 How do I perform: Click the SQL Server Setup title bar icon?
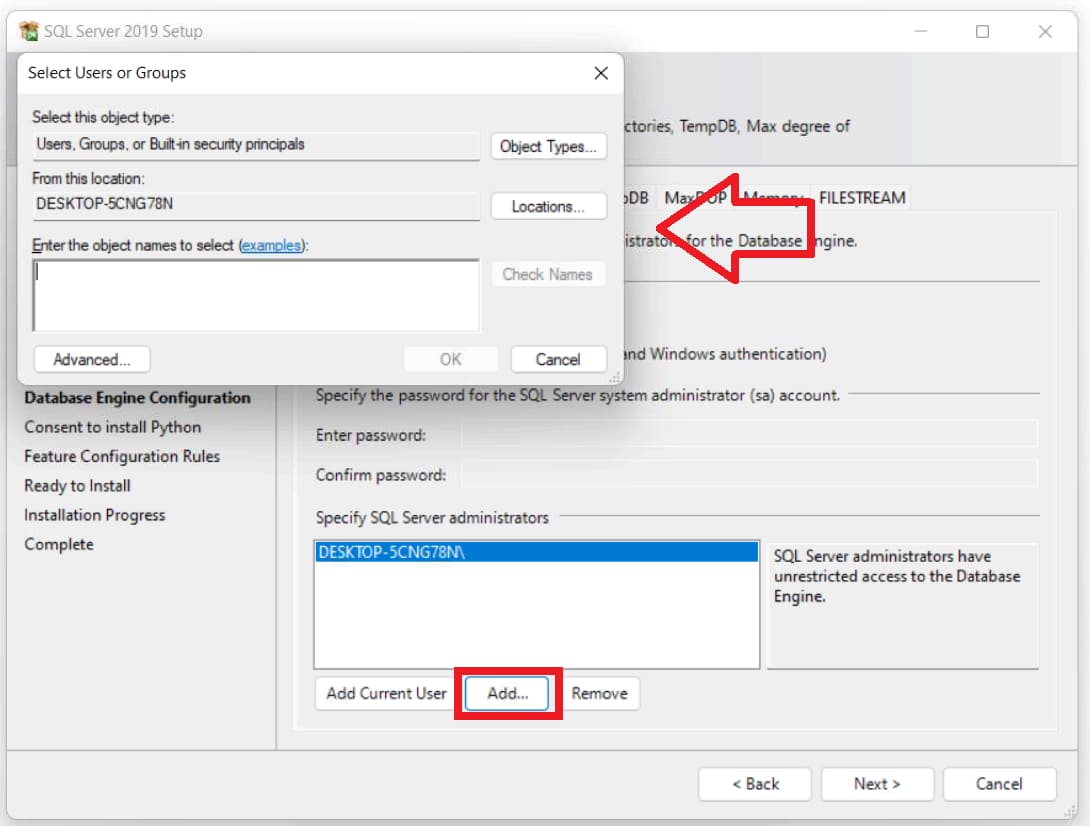(29, 31)
